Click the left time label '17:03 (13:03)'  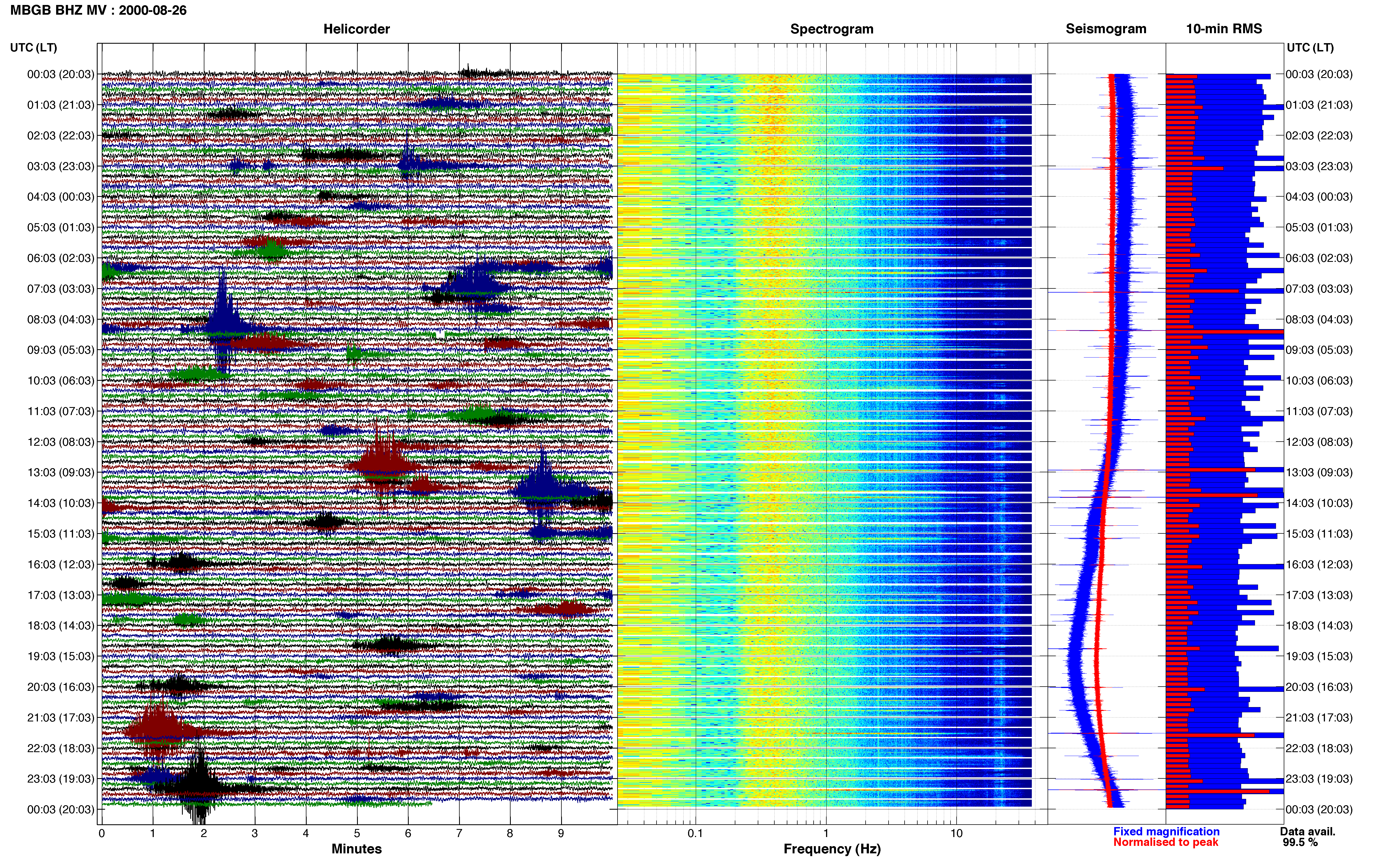coord(60,595)
